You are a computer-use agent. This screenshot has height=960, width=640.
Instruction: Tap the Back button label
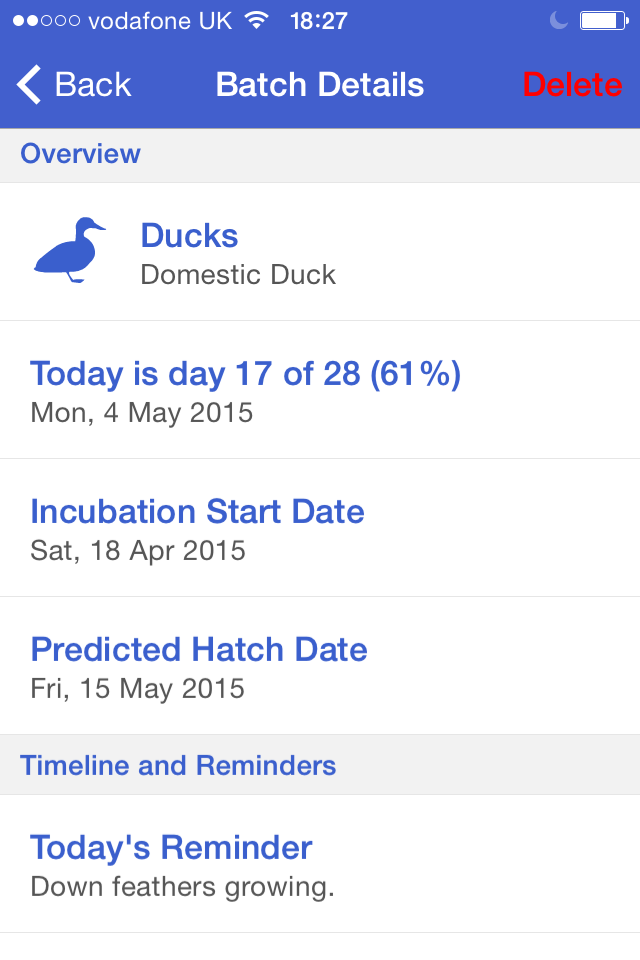click(93, 85)
